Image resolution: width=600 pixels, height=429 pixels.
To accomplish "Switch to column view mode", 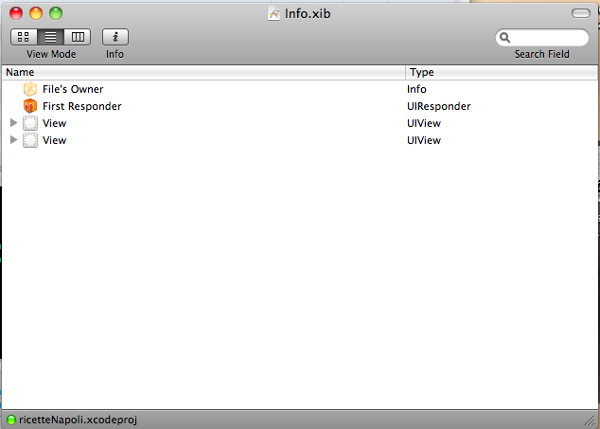I will tap(77, 37).
